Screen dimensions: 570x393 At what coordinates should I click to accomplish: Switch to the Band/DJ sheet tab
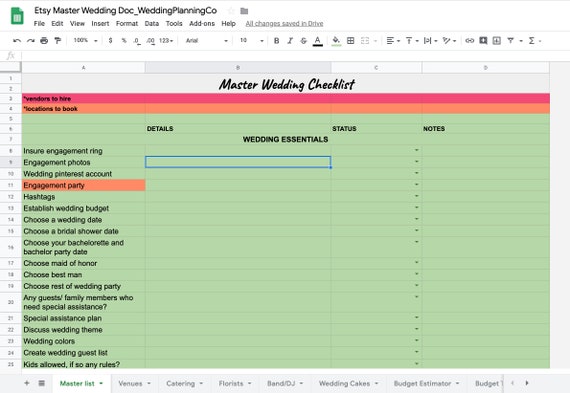click(281, 384)
